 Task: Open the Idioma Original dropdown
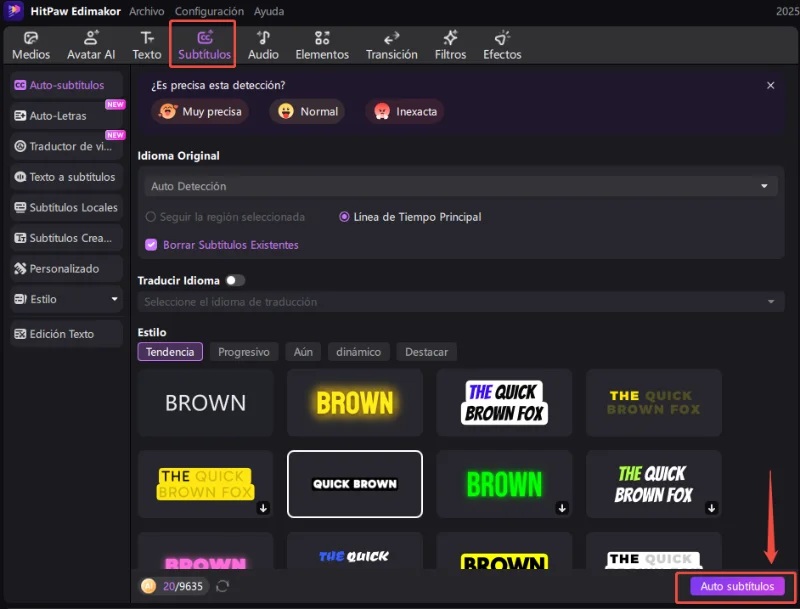coord(460,186)
